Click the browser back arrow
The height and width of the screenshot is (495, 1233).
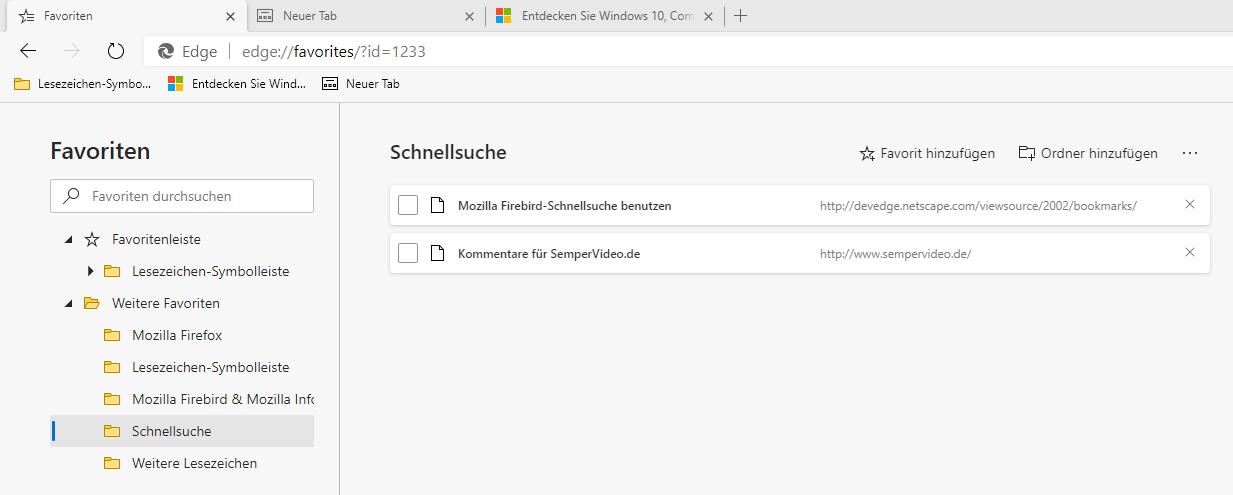(x=28, y=51)
